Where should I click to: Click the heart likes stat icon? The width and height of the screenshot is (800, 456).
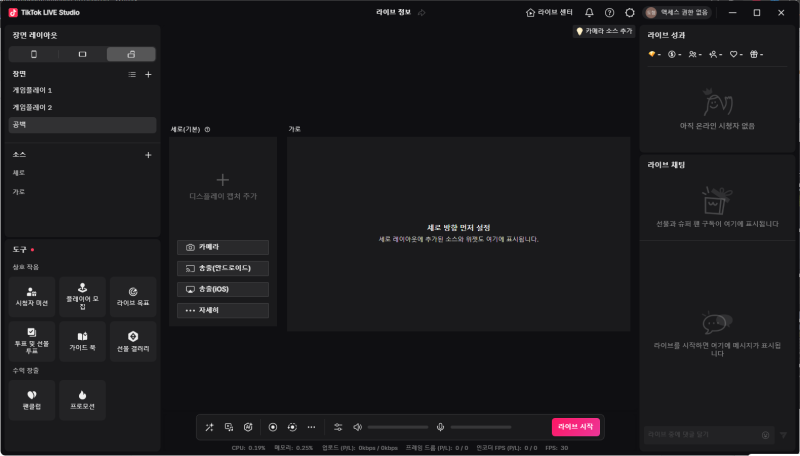click(733, 54)
